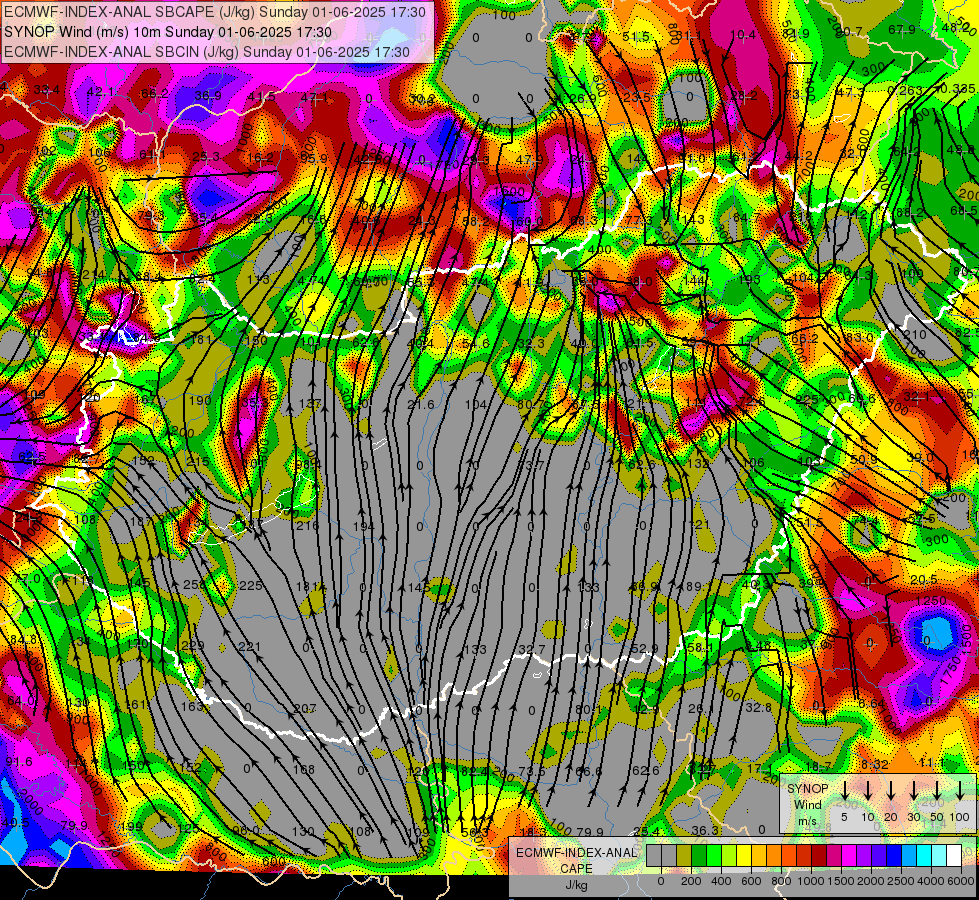Screen dimensions: 979x900
Task: Pick the dark red swatch in the CAPE legend
Action: 819,855
